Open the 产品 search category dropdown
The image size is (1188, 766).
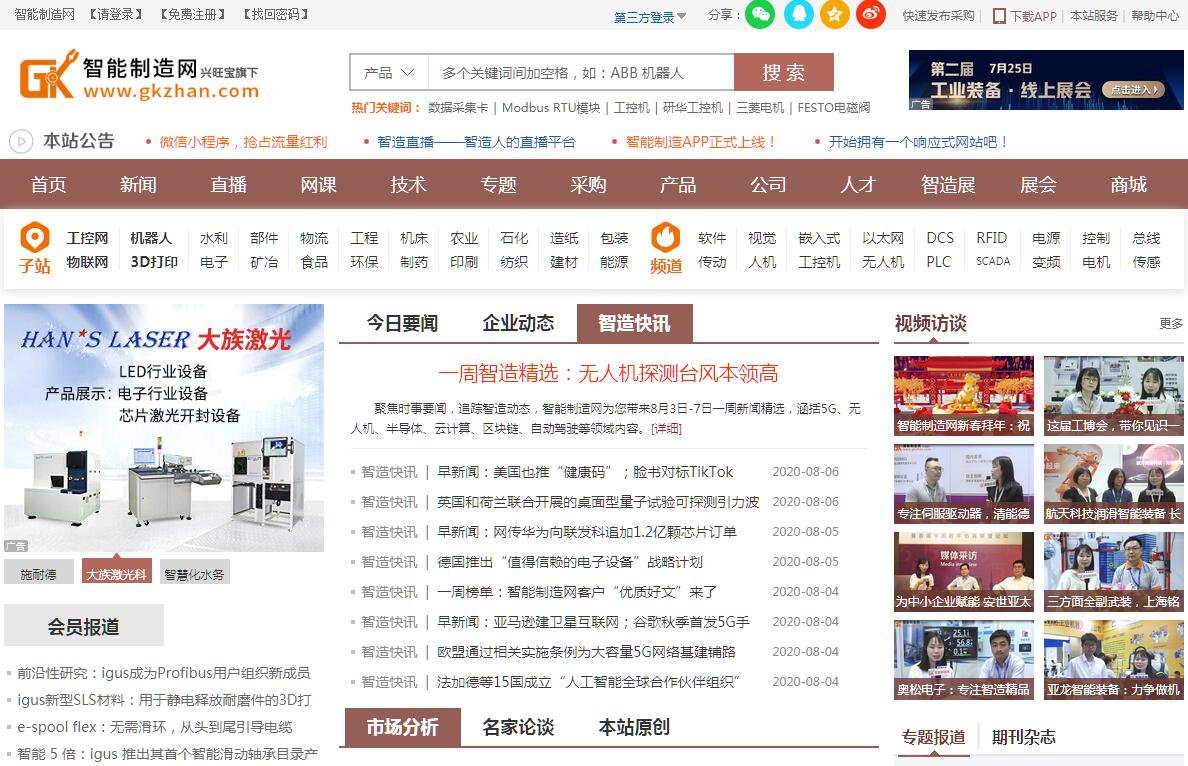[x=389, y=73]
